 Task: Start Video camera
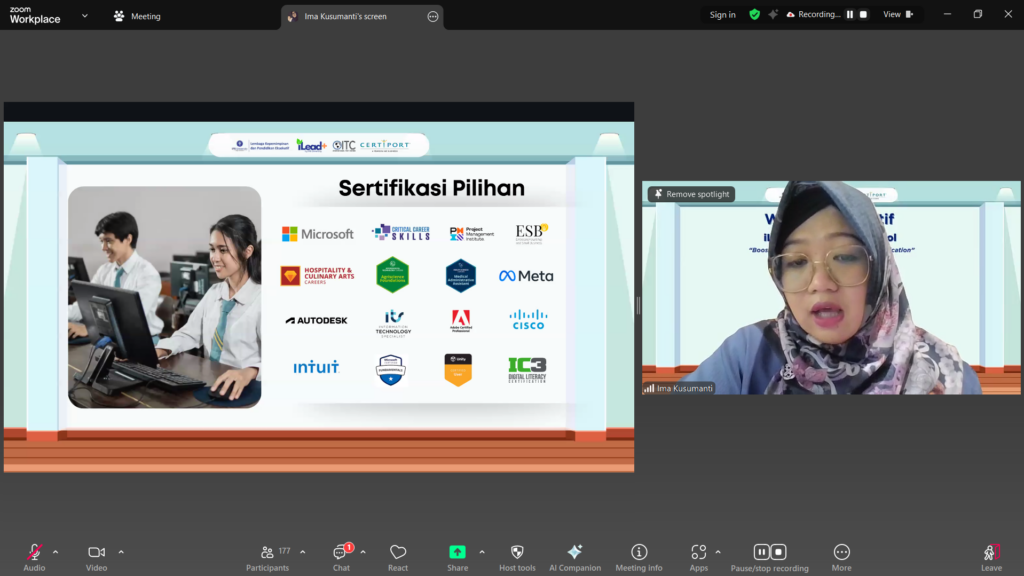click(x=97, y=558)
